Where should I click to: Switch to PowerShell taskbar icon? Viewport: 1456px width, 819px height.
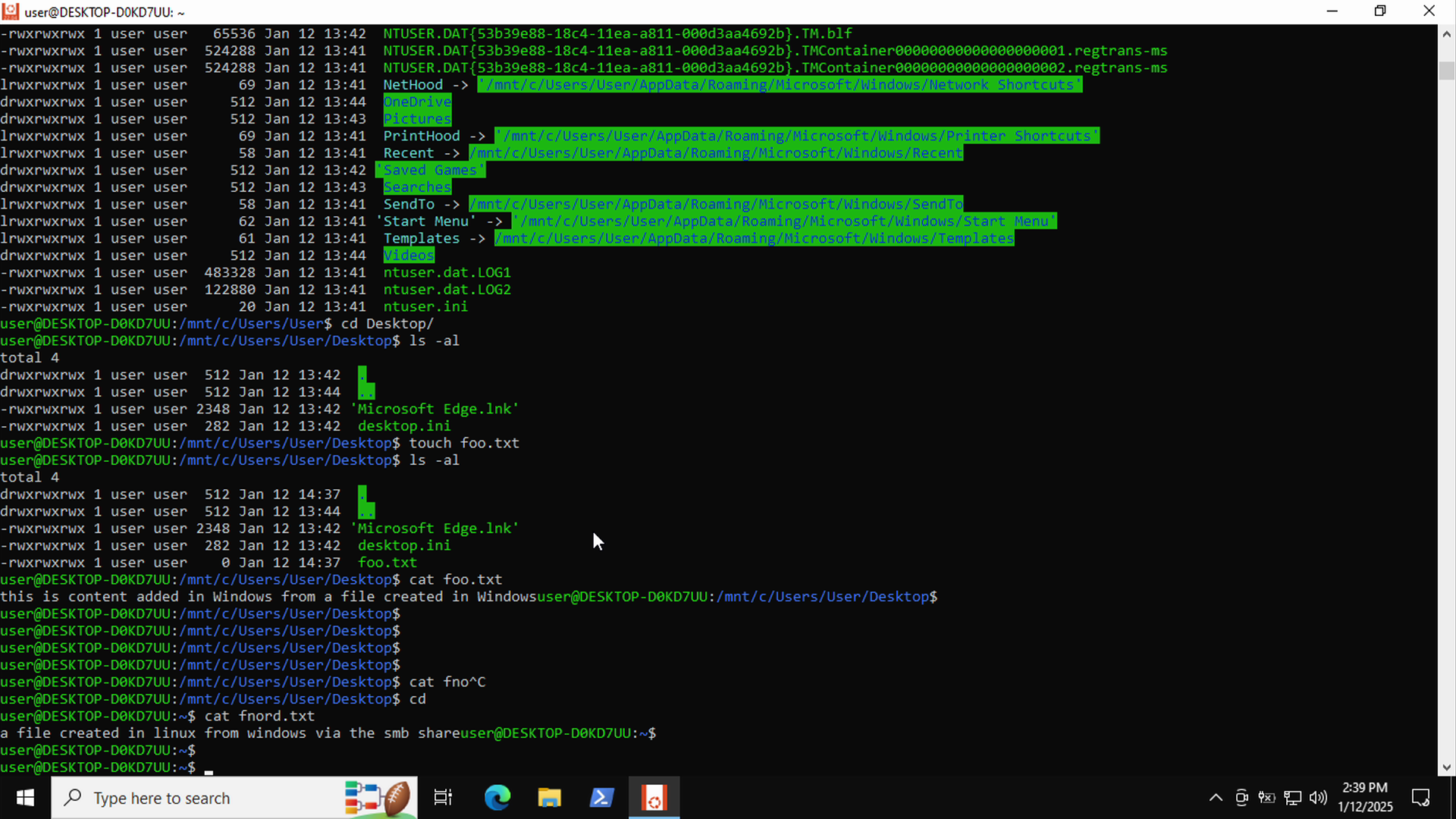click(601, 798)
